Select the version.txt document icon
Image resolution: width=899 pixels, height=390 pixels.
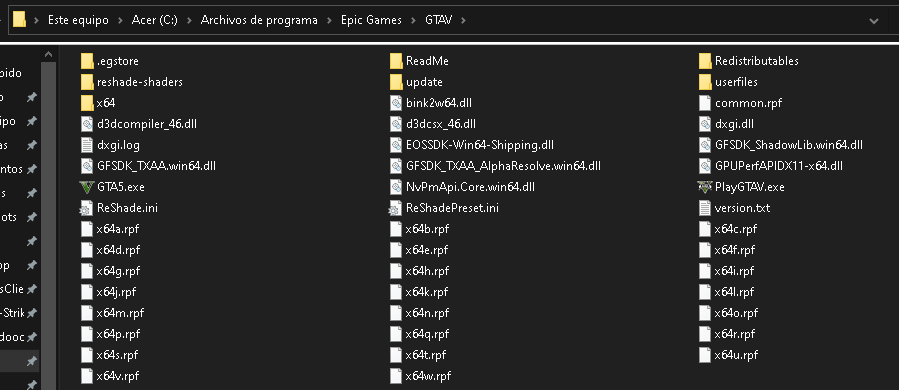click(x=705, y=208)
